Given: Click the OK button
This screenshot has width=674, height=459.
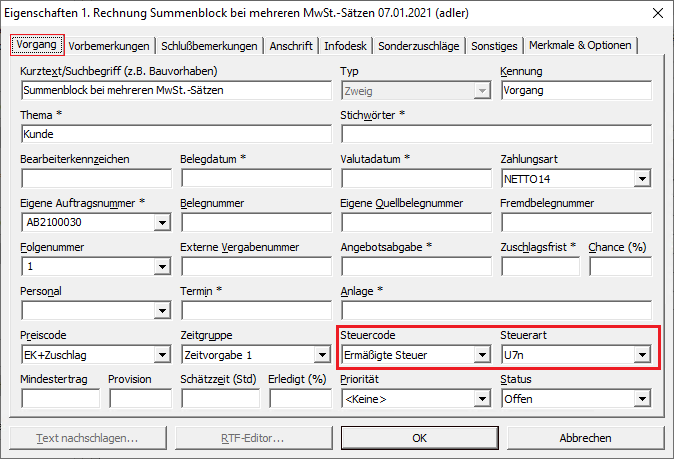Looking at the screenshot, I should point(420,438).
